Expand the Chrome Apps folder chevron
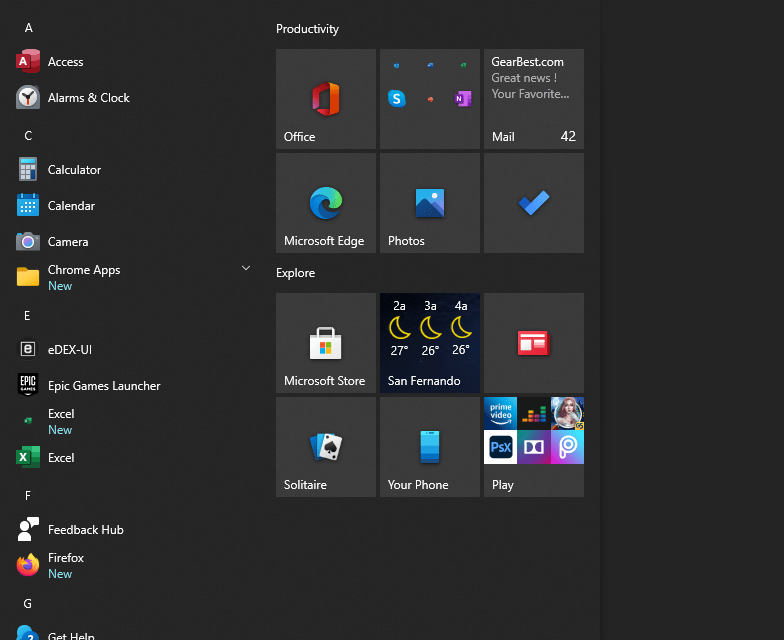 coord(246,268)
